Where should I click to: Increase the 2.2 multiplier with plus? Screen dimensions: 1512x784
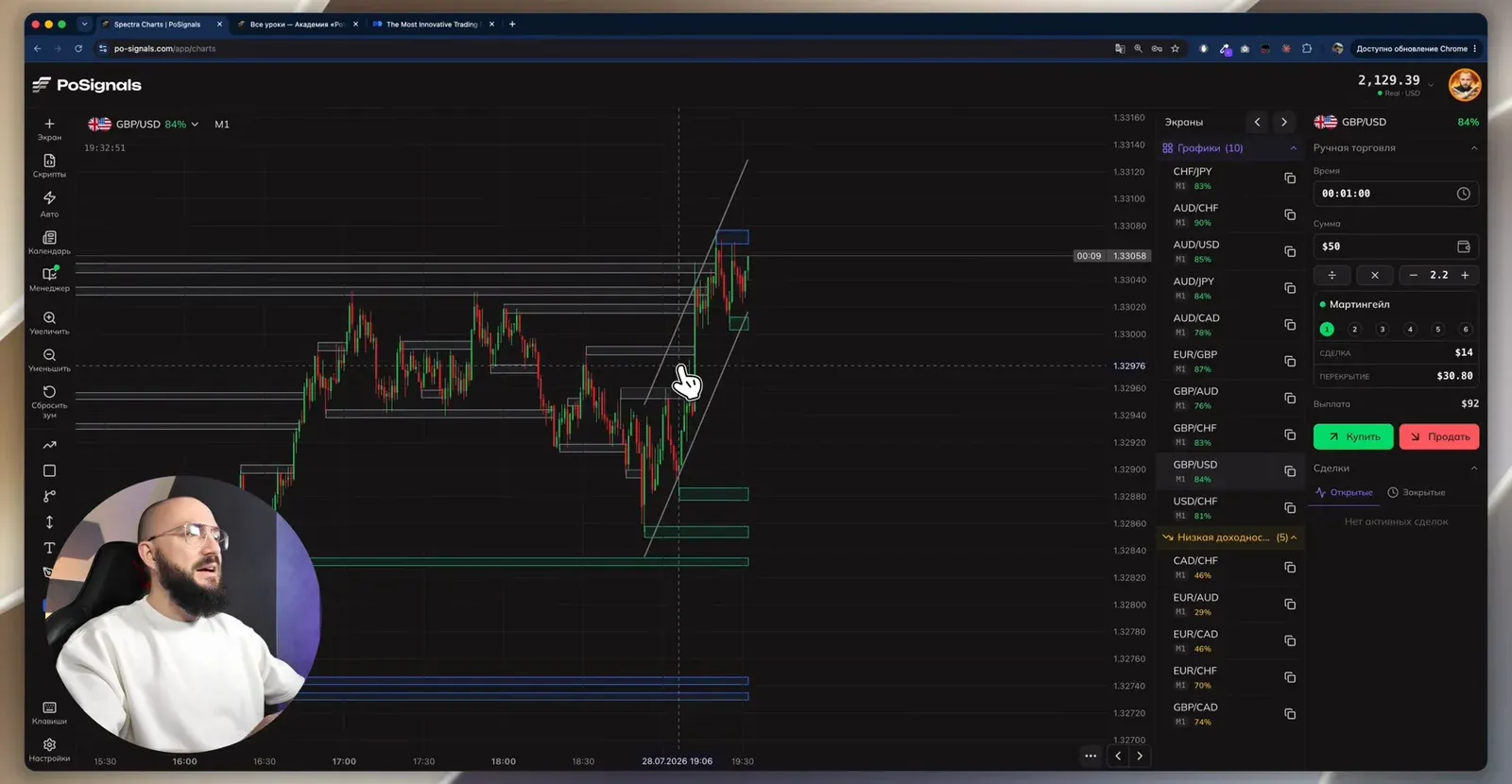(x=1465, y=275)
